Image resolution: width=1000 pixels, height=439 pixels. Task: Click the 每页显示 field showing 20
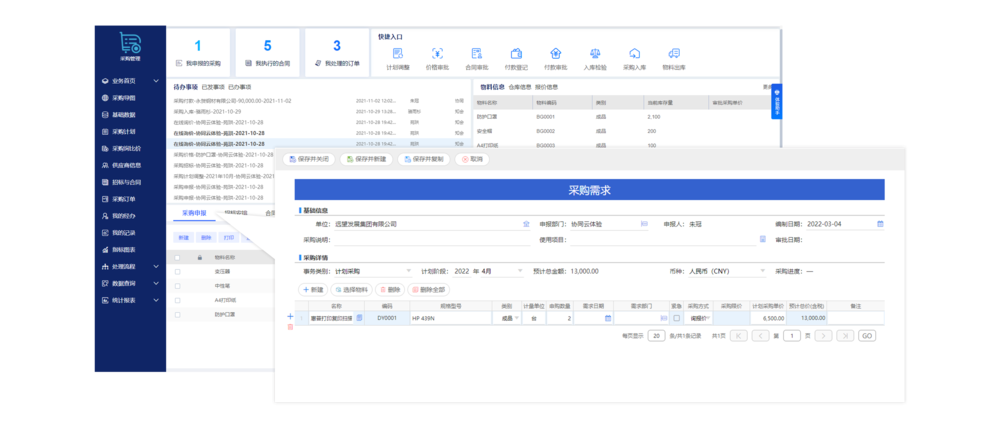(656, 336)
